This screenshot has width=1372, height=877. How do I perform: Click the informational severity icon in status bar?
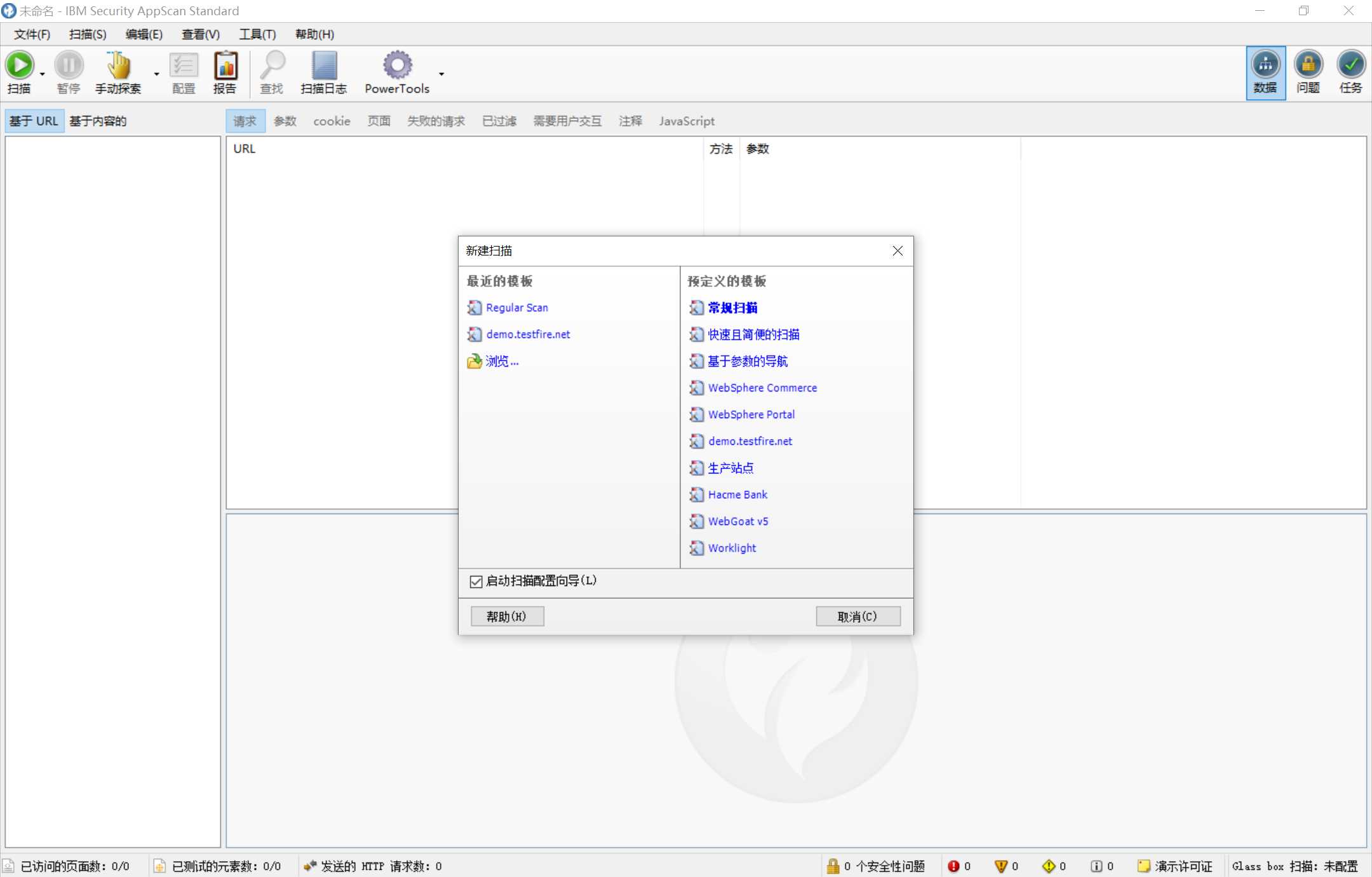tap(1096, 866)
